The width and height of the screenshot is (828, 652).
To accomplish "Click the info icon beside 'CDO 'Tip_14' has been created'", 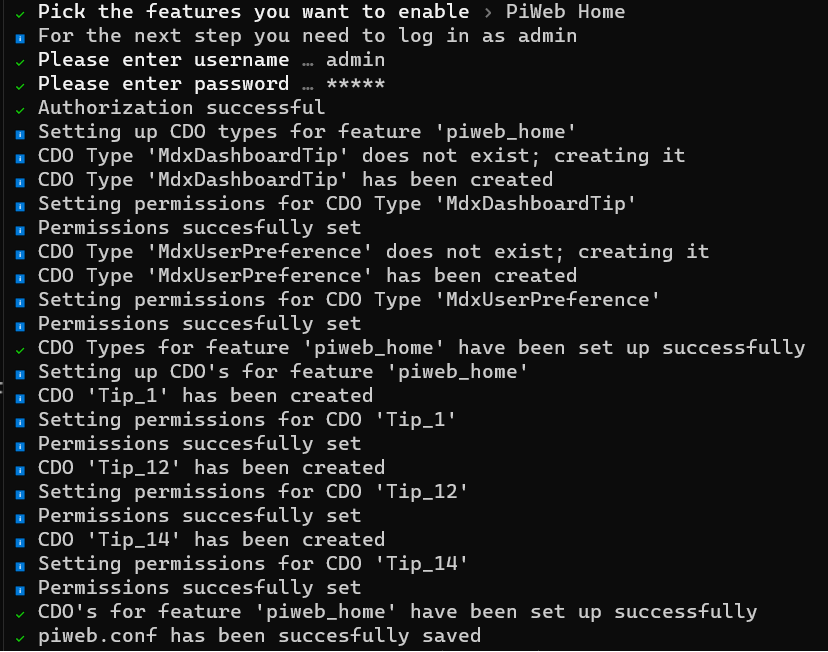I will [20, 541].
